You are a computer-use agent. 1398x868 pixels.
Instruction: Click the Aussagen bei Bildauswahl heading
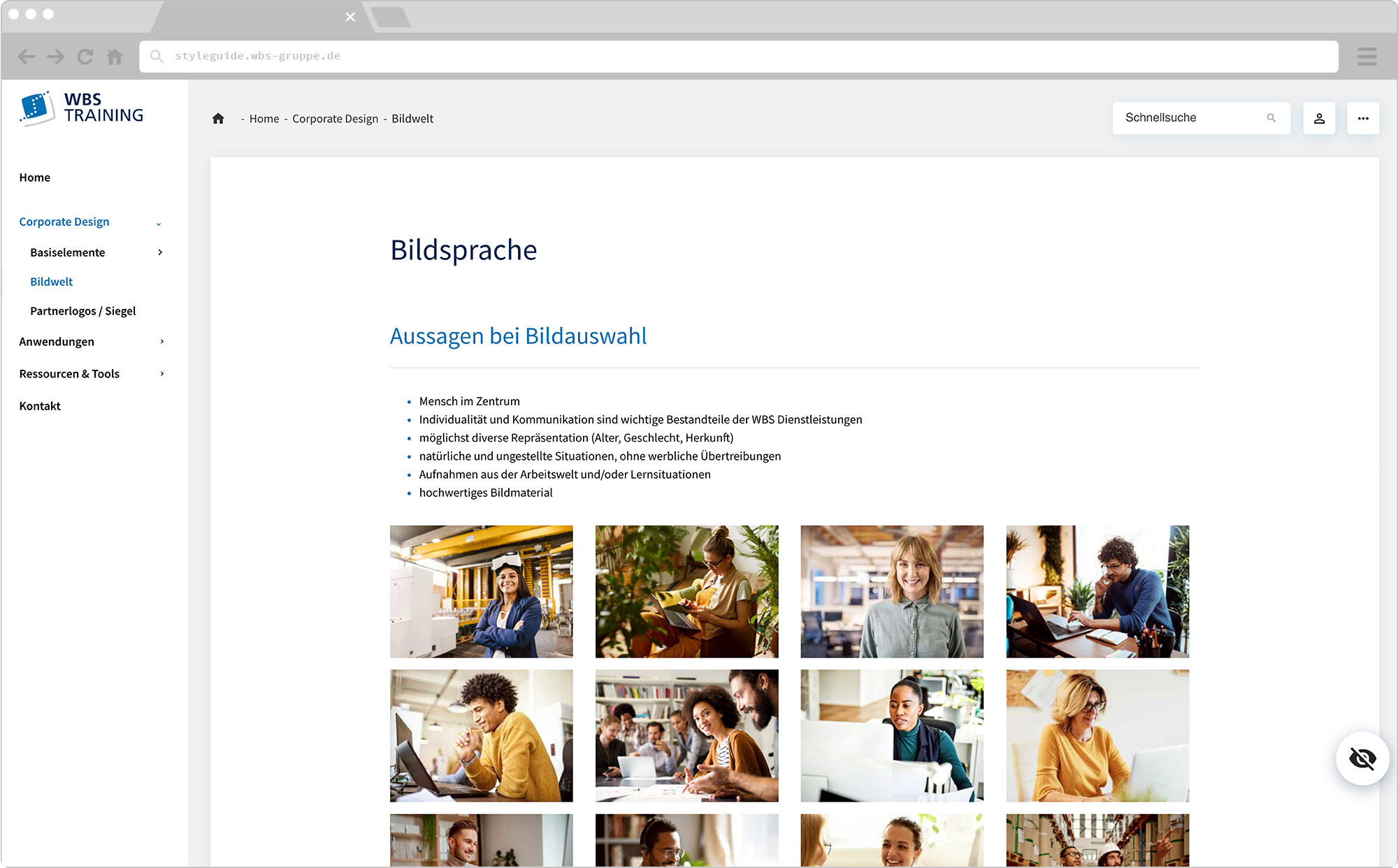(518, 336)
